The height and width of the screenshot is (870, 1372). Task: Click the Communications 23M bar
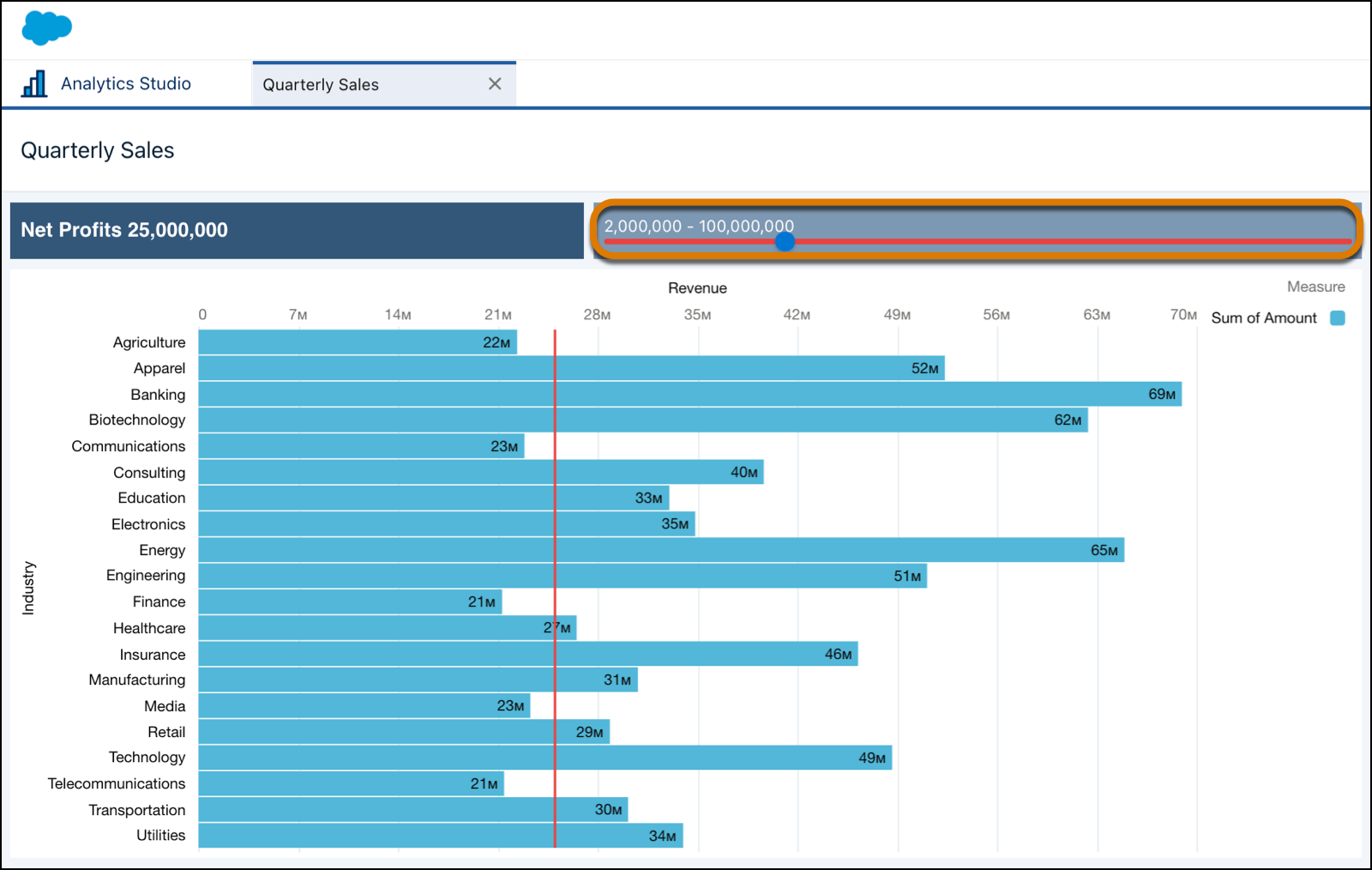pos(361,446)
